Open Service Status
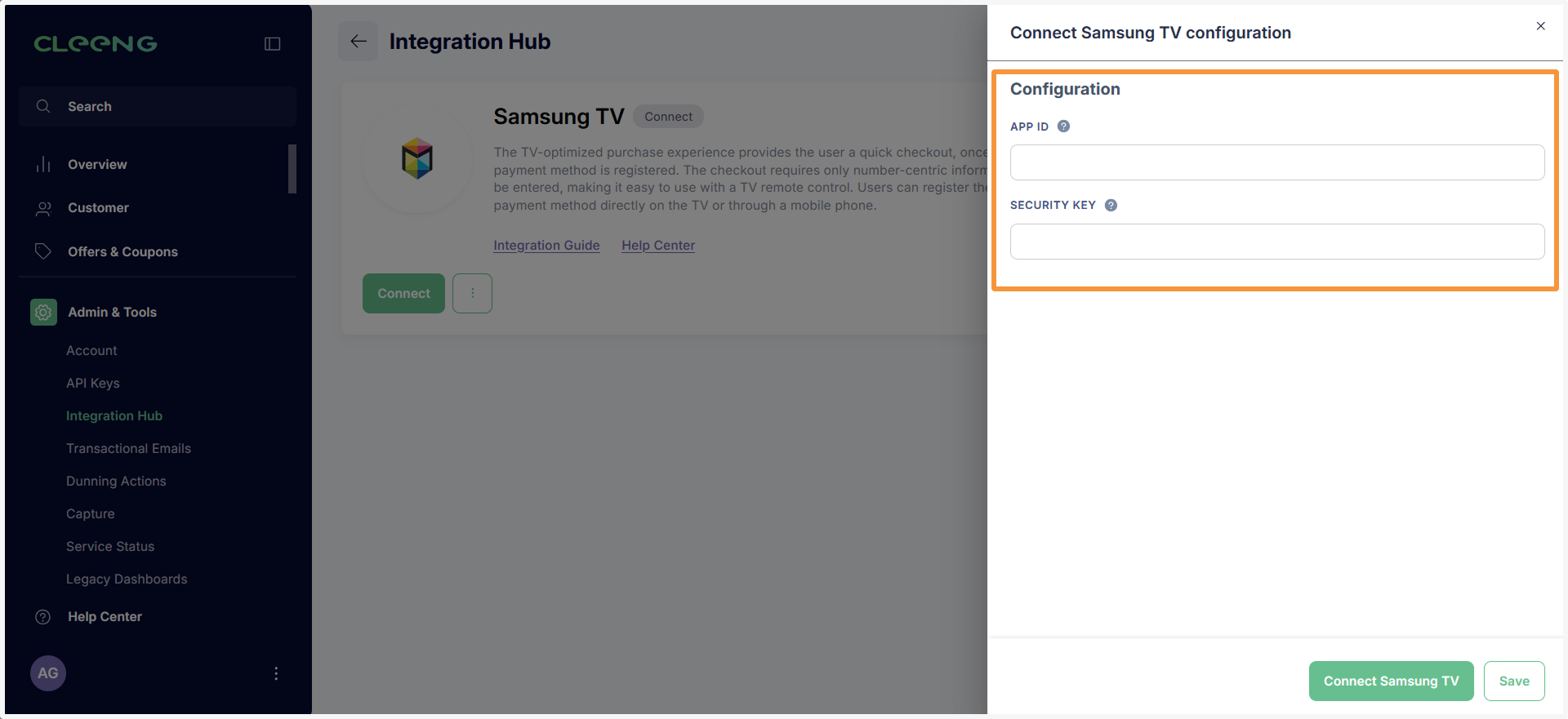1568x719 pixels. point(110,546)
